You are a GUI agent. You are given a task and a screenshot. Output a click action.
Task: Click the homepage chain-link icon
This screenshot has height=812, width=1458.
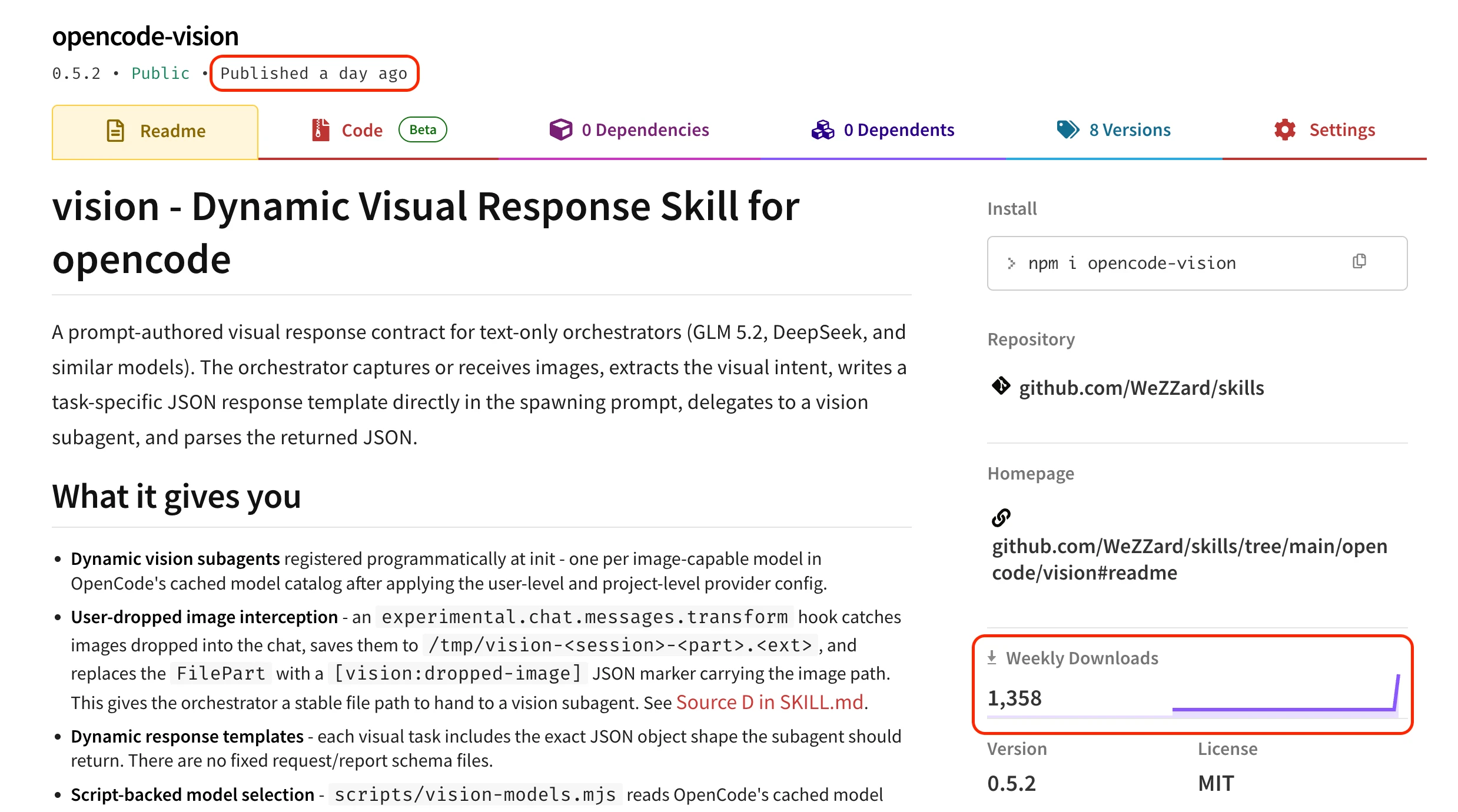click(1001, 518)
